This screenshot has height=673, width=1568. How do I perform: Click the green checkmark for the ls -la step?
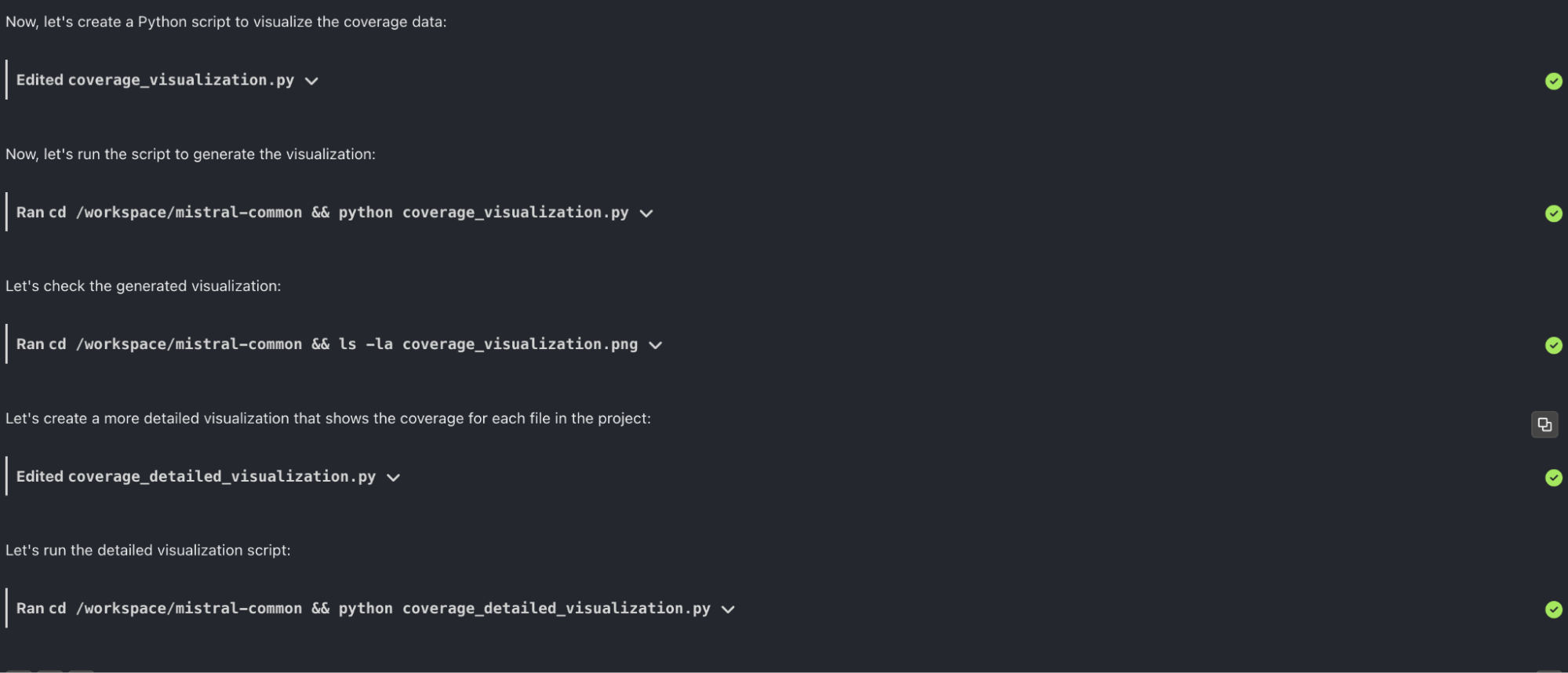pos(1554,345)
